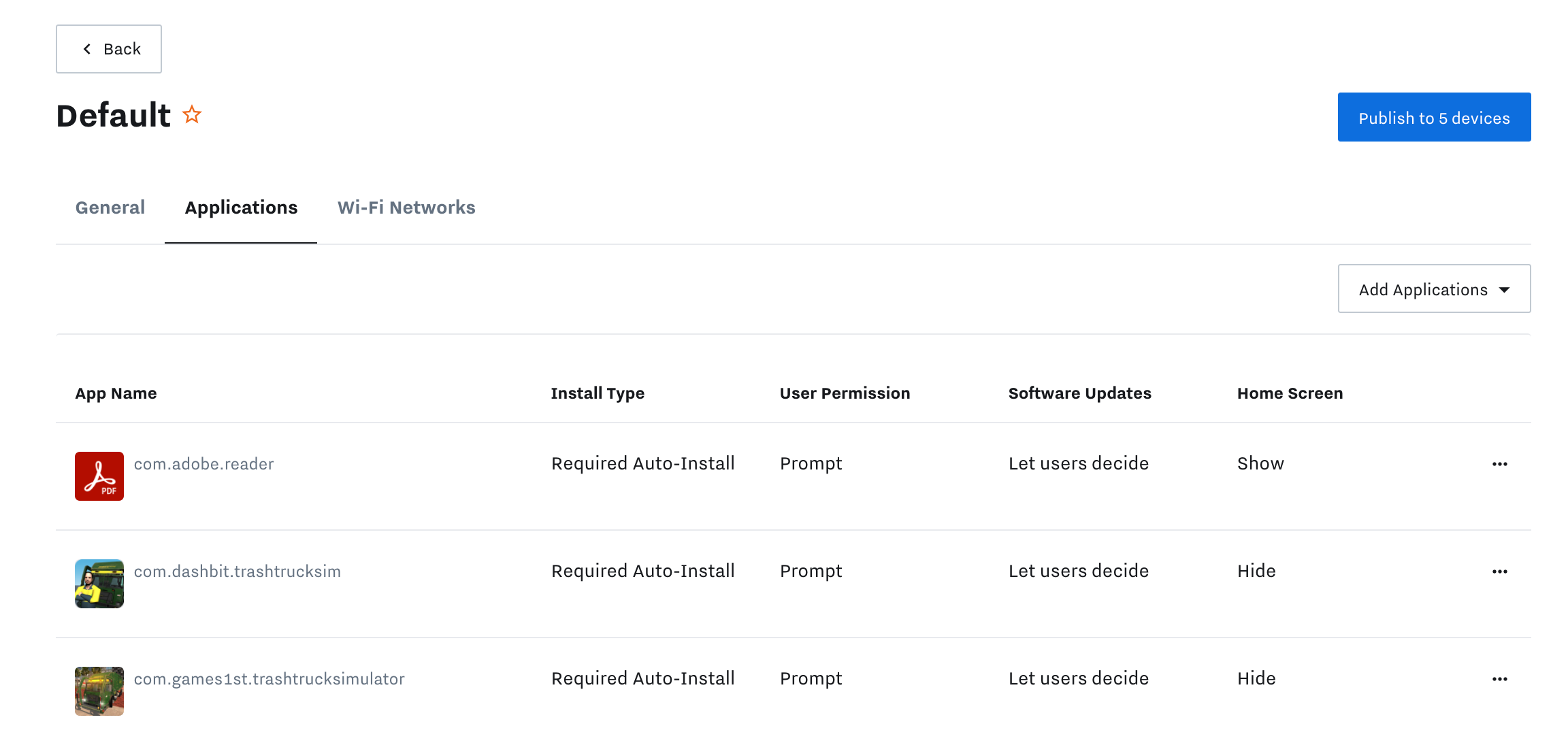The height and width of the screenshot is (743, 1568).
Task: Open the com.adobe.reader app link
Action: [204, 463]
